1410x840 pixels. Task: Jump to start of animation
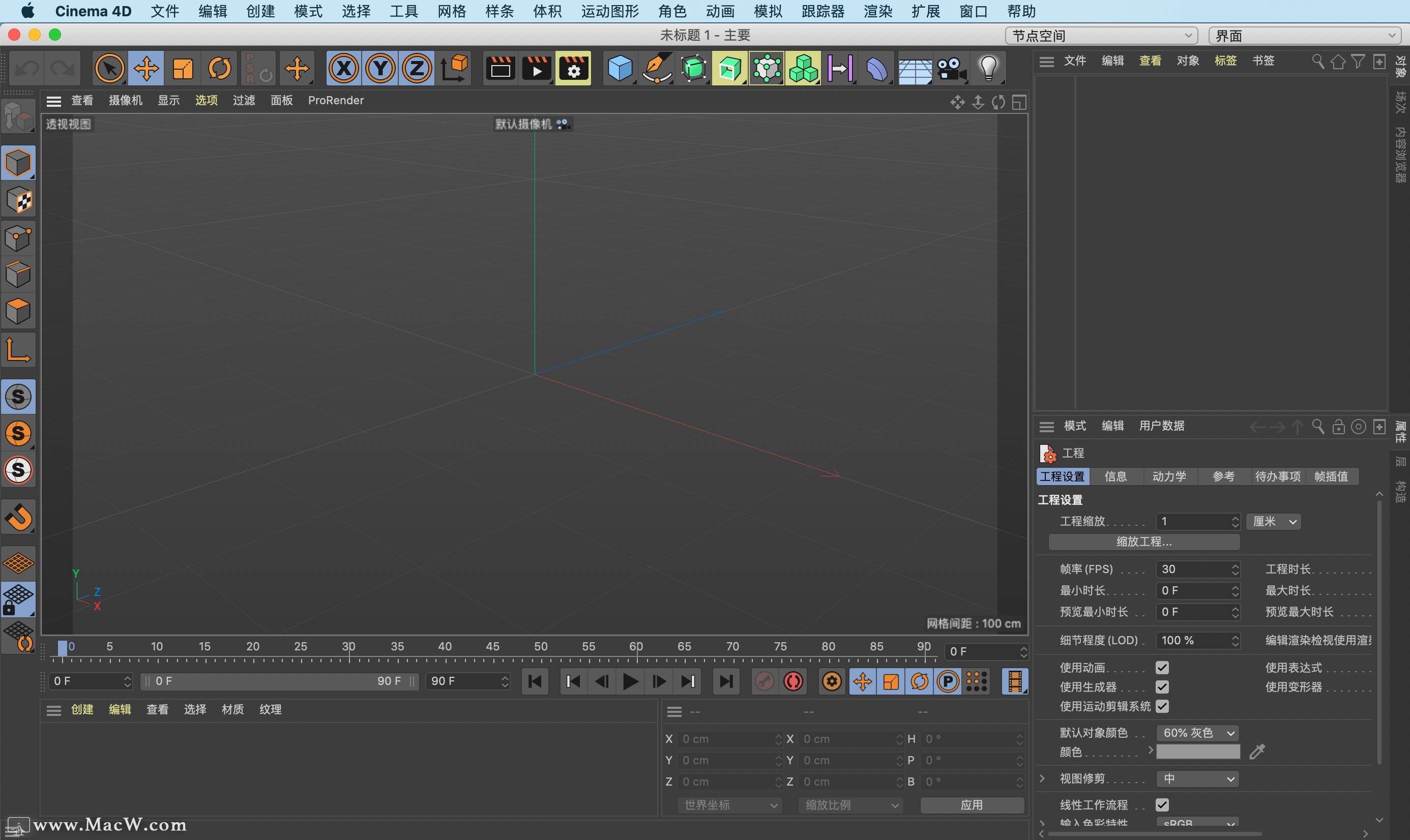click(535, 681)
